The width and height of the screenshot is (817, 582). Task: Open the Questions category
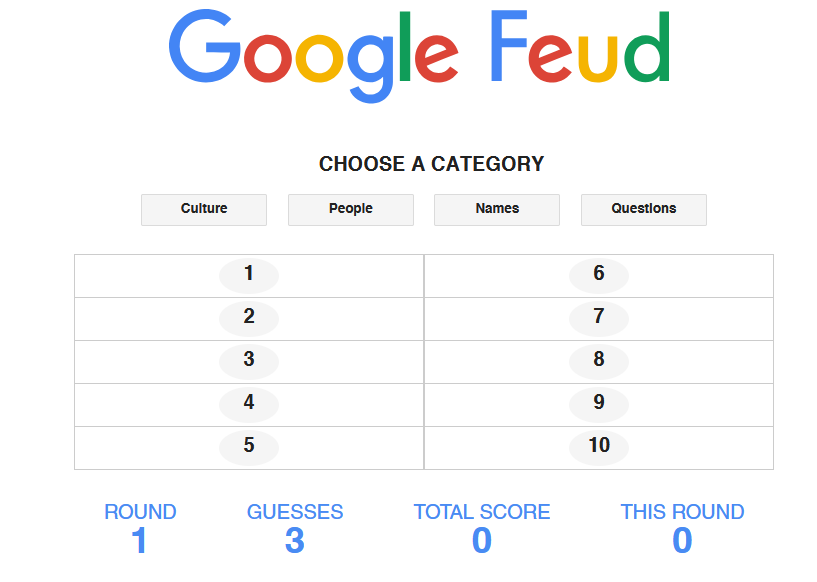coord(643,209)
